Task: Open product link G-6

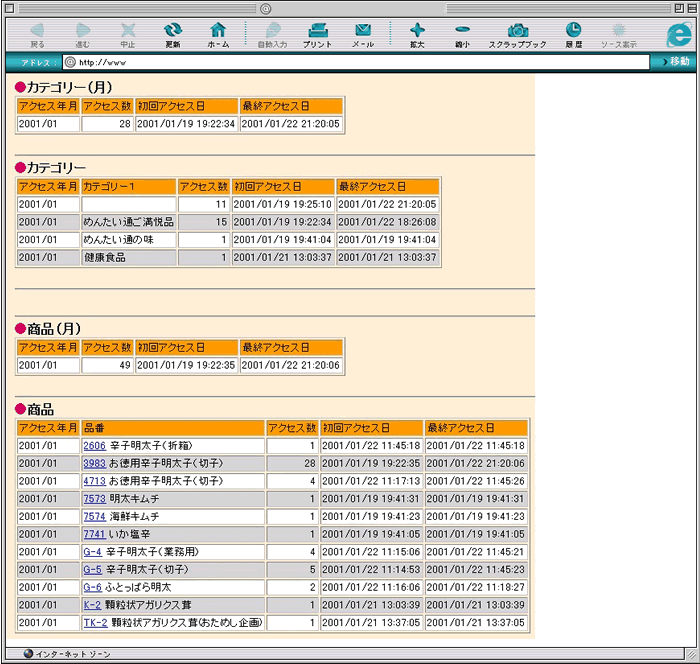Action: (x=92, y=587)
